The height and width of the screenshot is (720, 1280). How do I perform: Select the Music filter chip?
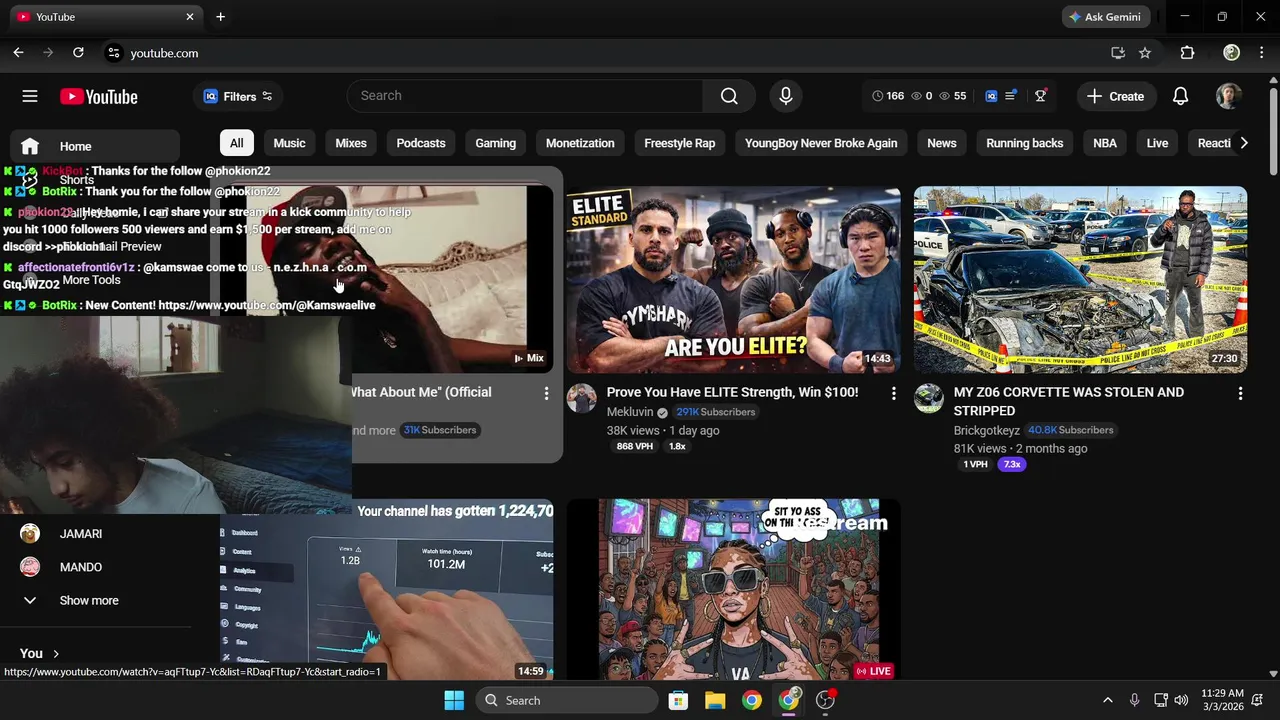289,143
